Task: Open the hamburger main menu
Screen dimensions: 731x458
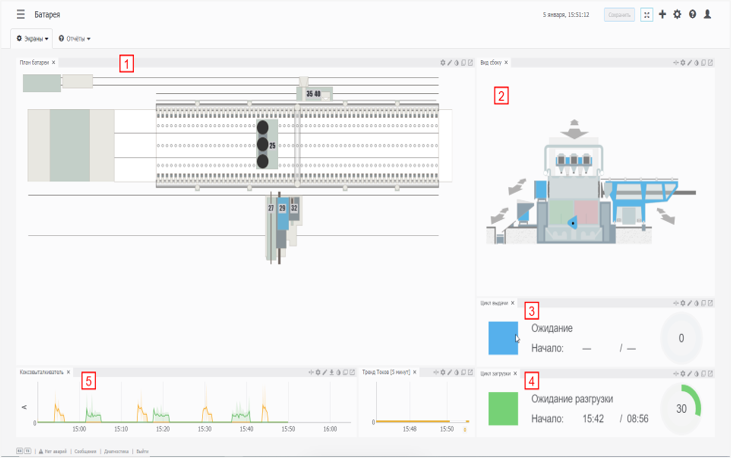Action: [20, 15]
